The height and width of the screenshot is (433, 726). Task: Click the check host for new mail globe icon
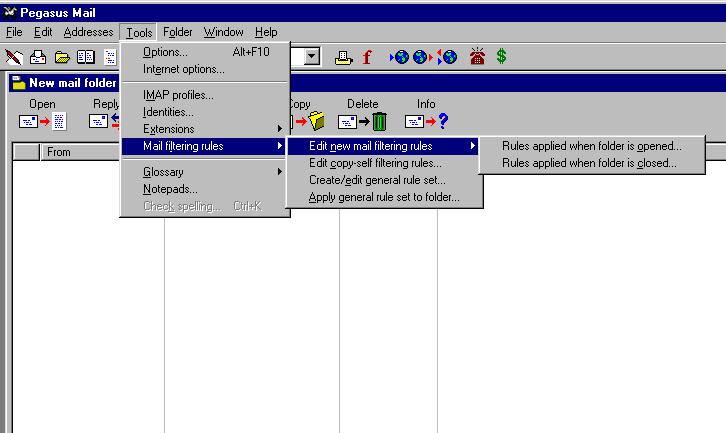pyautogui.click(x=400, y=57)
